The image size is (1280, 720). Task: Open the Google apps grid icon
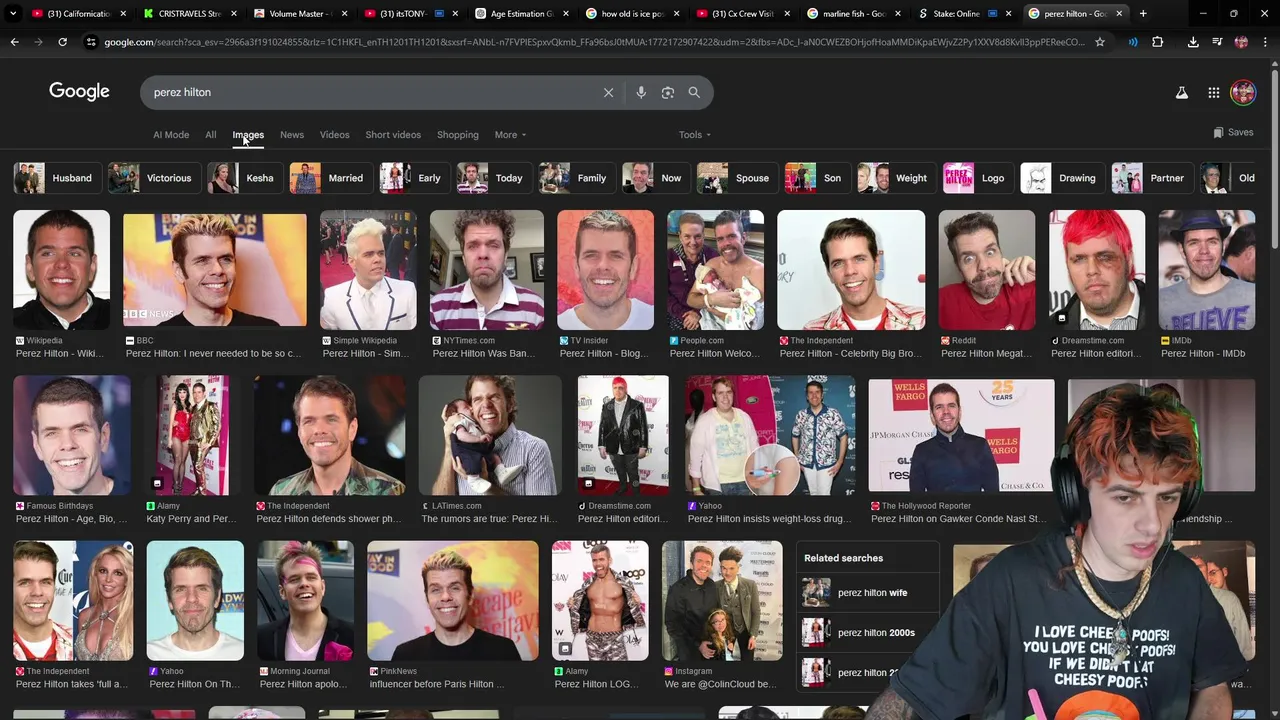(1213, 92)
